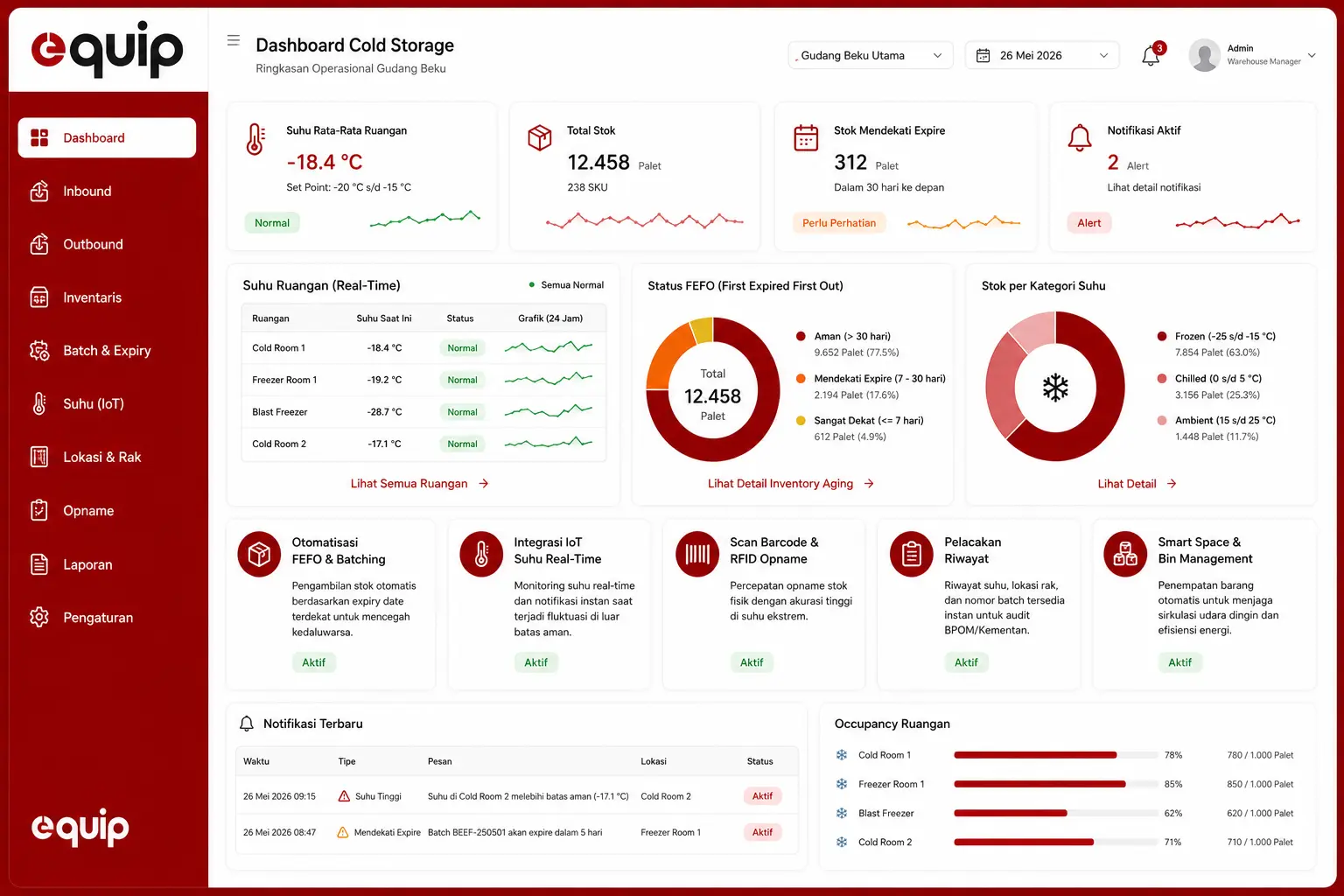Click Lihat Detail Inventory Aging link
Image resolution: width=1344 pixels, height=896 pixels.
(791, 483)
